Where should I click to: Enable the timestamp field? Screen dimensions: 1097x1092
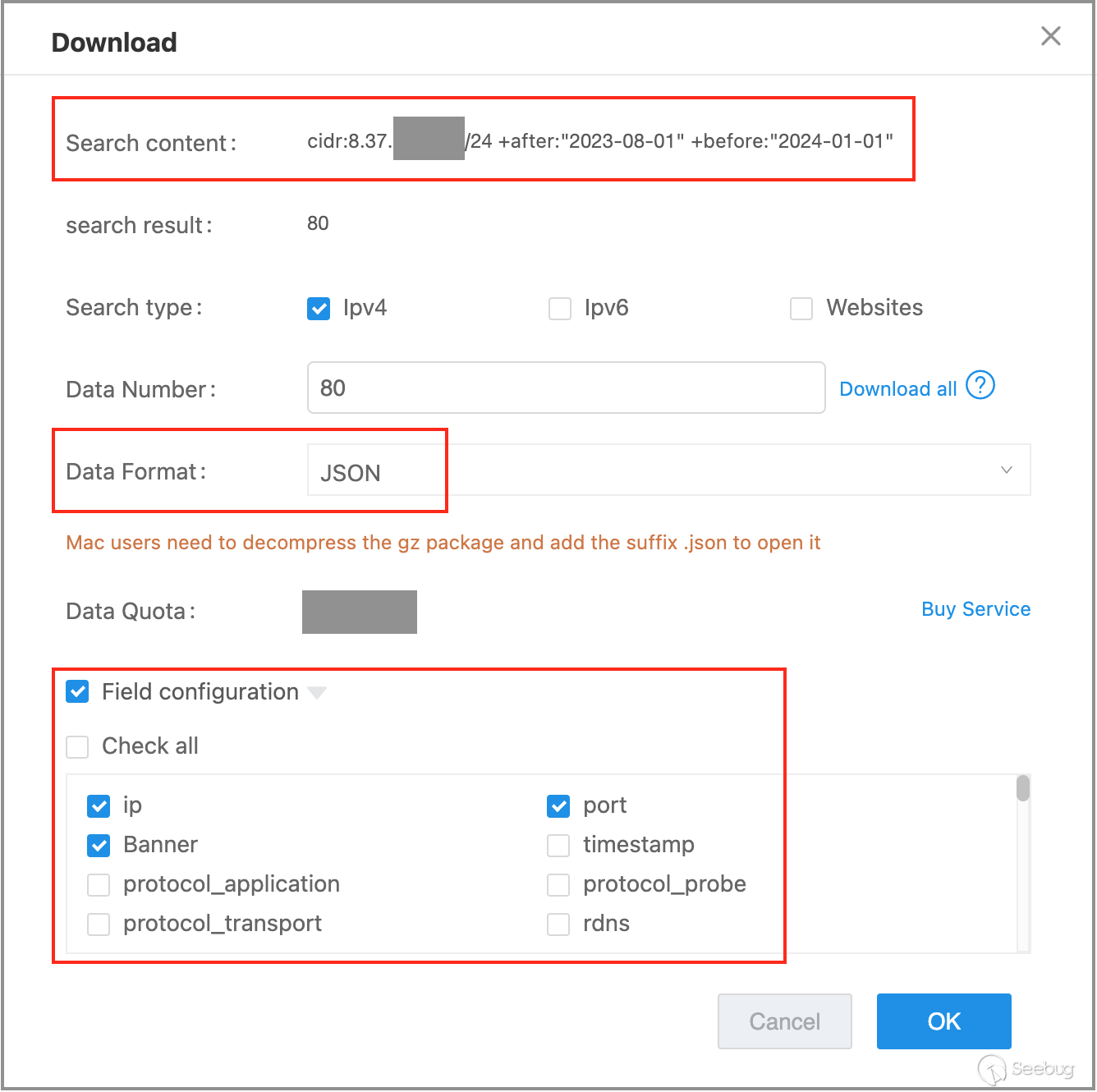point(558,846)
